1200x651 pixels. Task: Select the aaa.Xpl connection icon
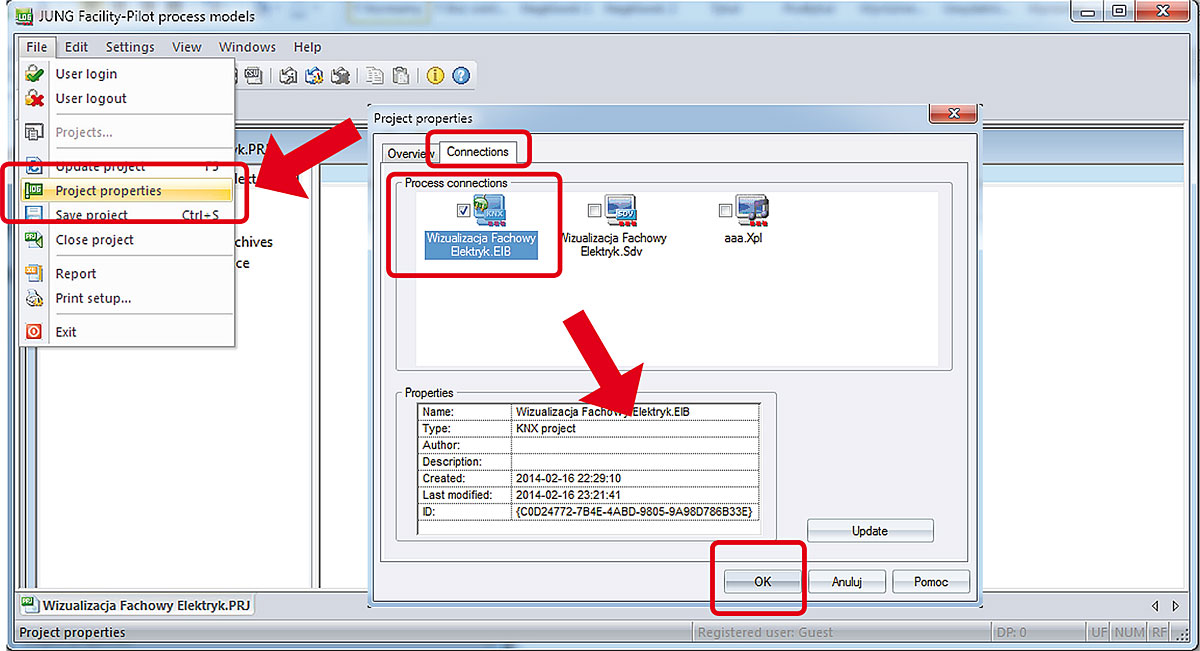point(753,212)
